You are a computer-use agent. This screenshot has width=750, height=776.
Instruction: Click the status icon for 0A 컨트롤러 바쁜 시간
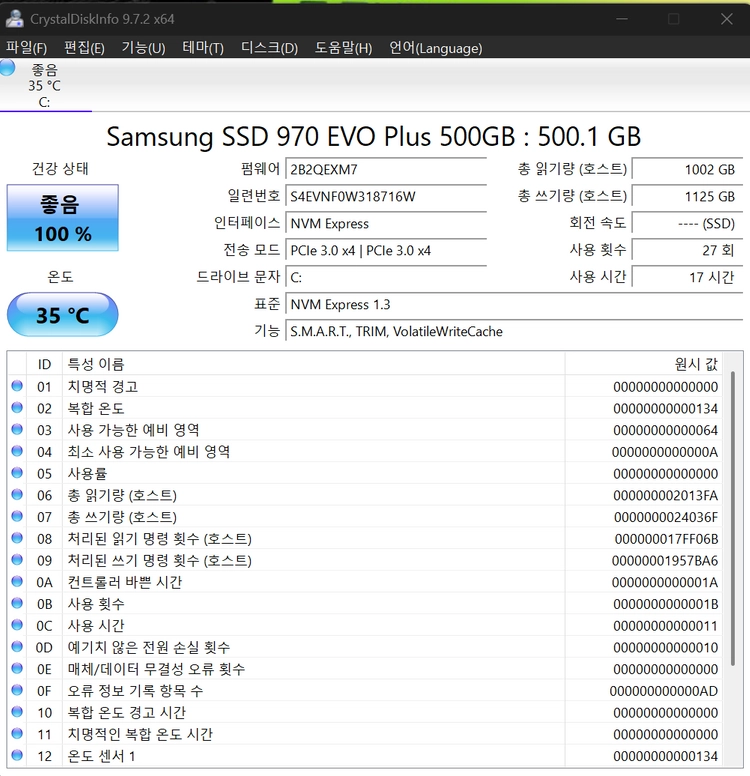(17, 581)
